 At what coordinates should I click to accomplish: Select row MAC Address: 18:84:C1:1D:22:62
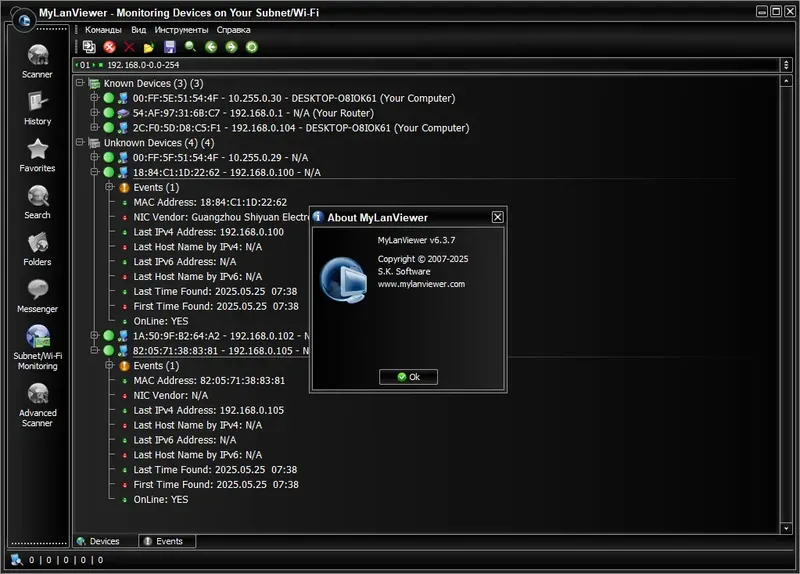(x=210, y=203)
